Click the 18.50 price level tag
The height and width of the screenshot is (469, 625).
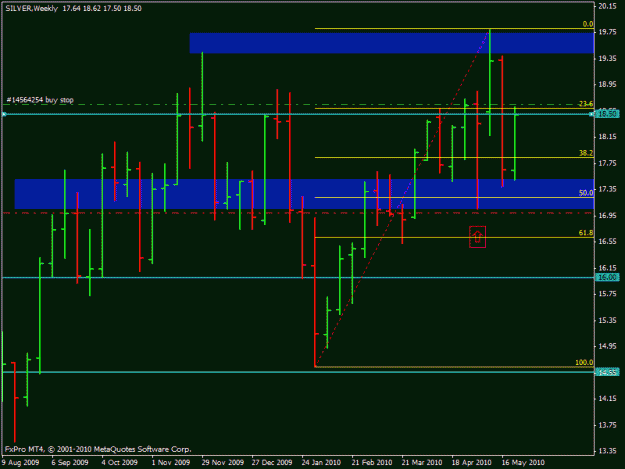607,114
